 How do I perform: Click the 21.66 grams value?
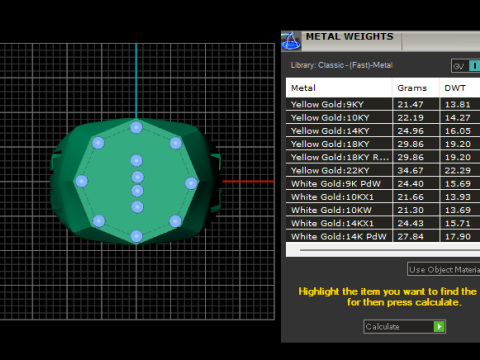click(410, 197)
